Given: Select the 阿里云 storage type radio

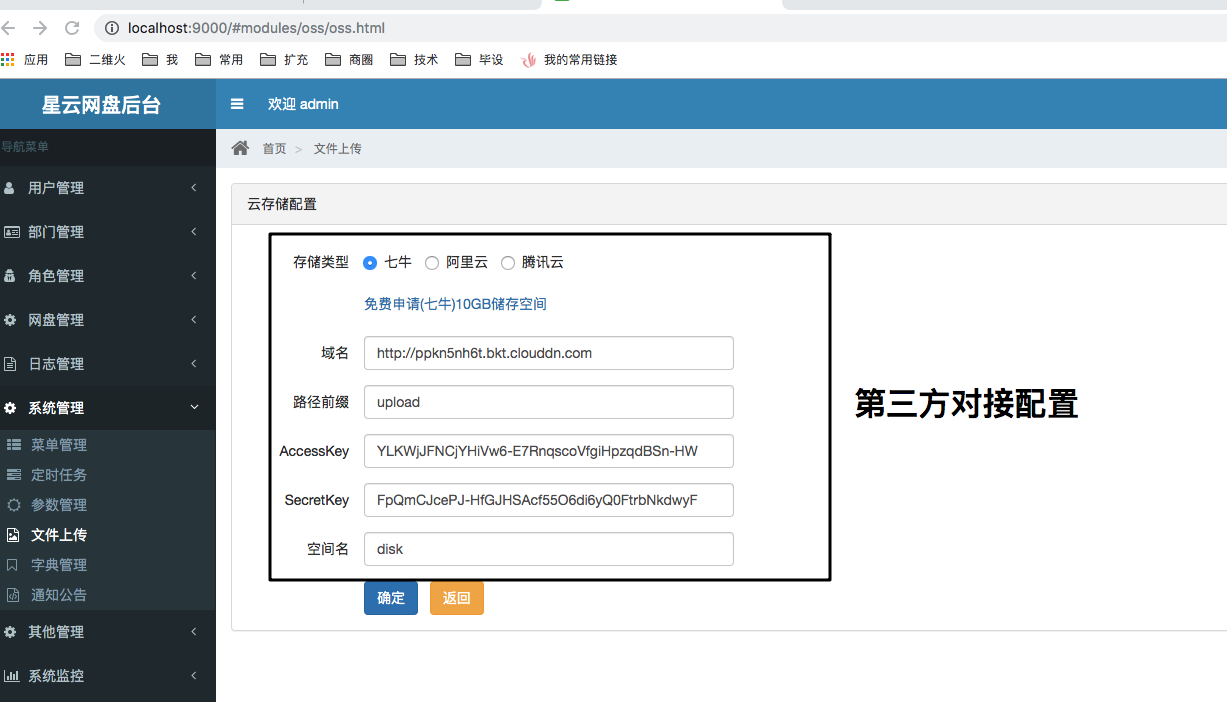Looking at the screenshot, I should pyautogui.click(x=432, y=263).
